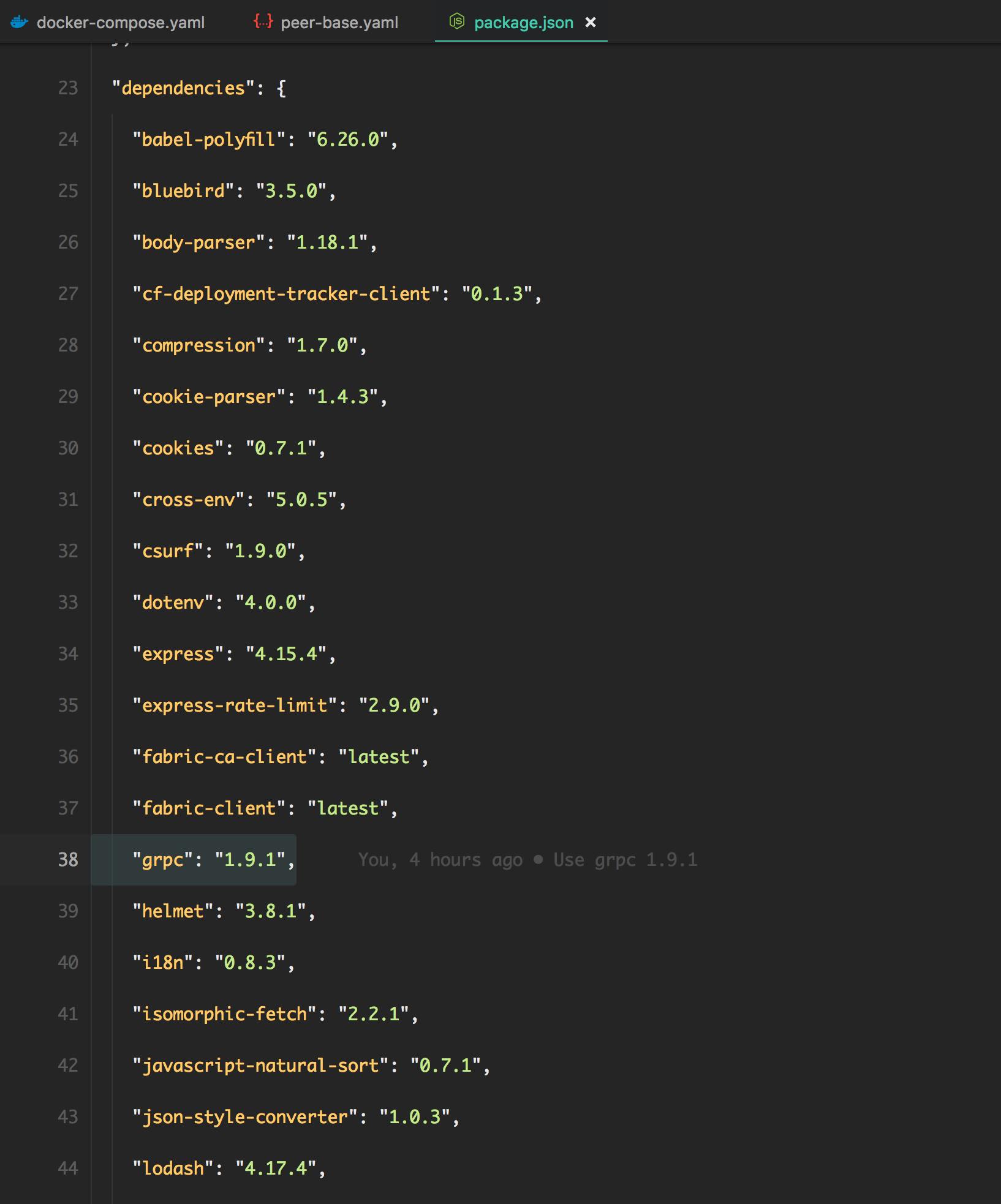The image size is (1001, 1204).
Task: Click the "express-rate-limit" key
Action: 235,705
